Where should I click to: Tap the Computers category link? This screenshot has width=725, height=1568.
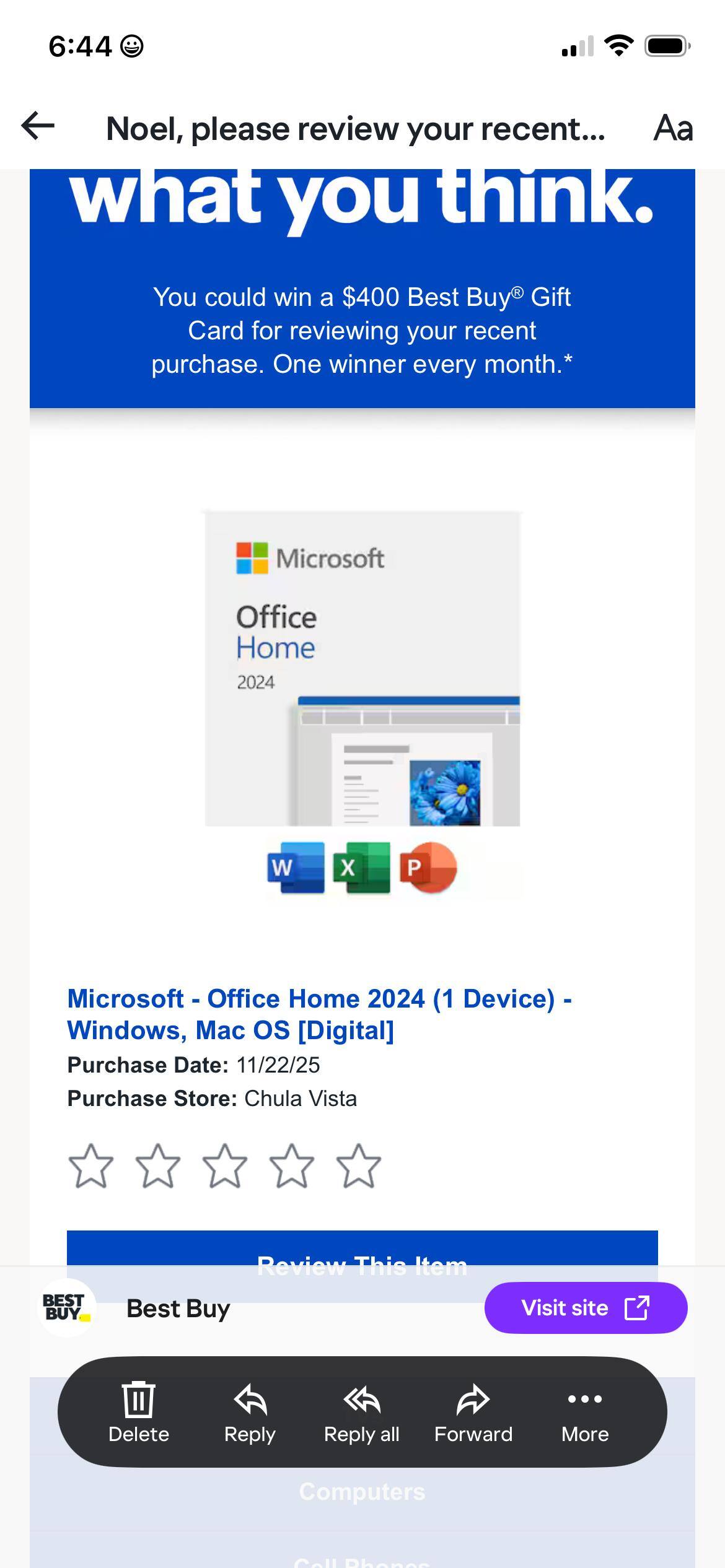(x=362, y=1492)
